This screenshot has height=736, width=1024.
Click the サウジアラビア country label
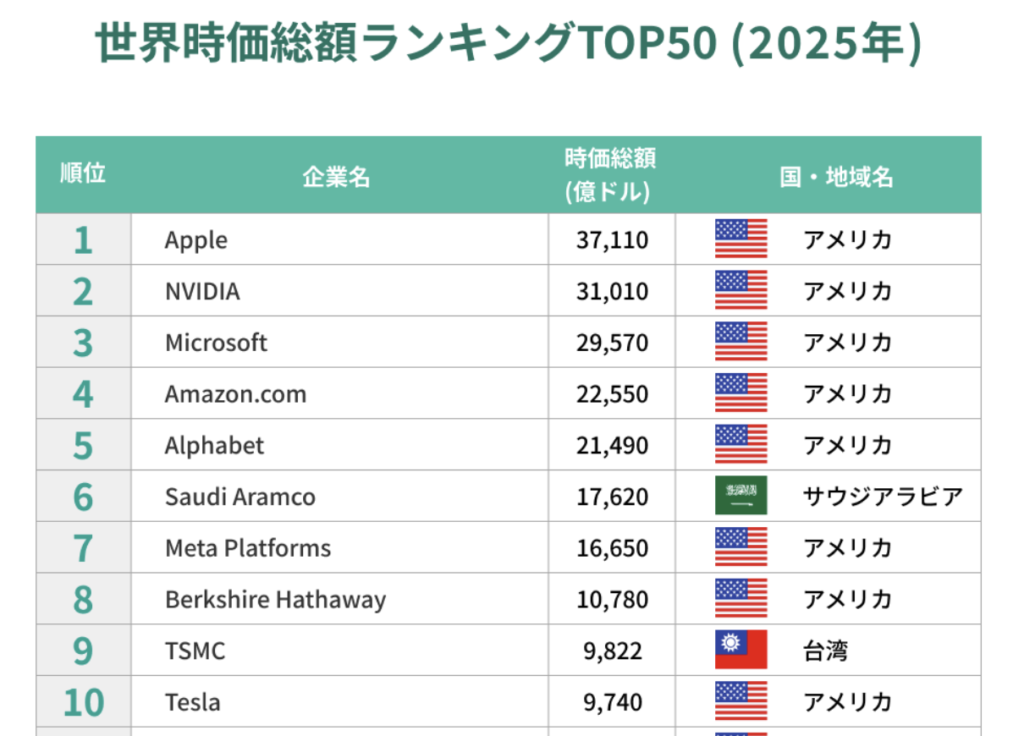pyautogui.click(x=882, y=497)
